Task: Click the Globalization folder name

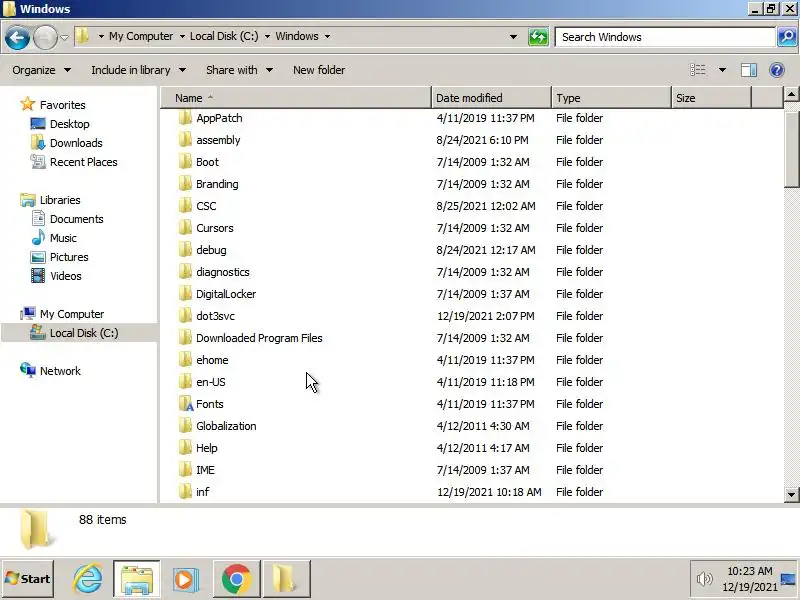Action: coord(226,426)
